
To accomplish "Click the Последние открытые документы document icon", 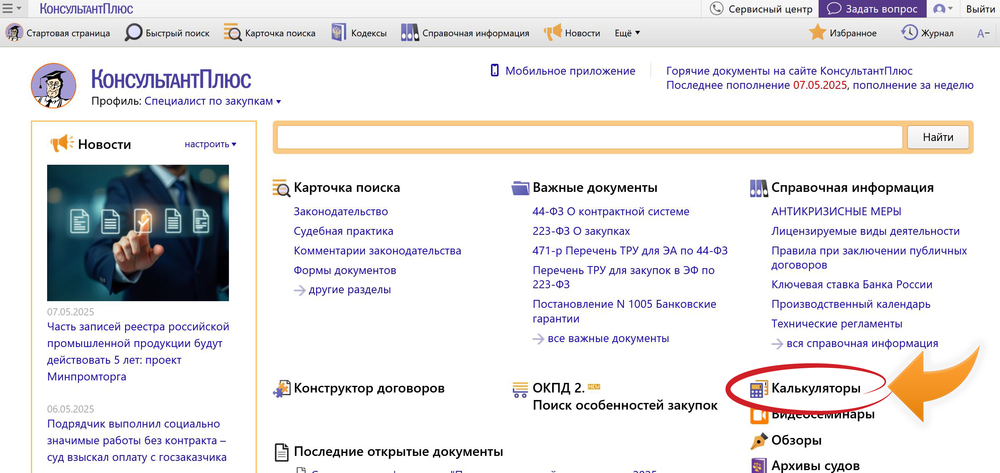I will [x=281, y=452].
